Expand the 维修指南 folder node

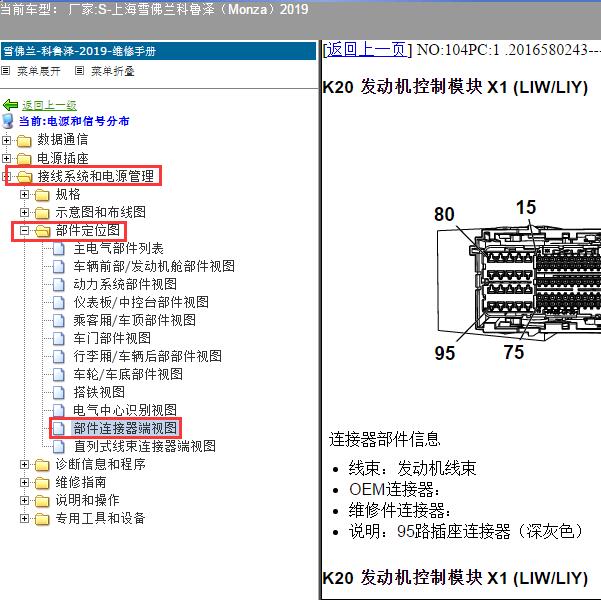(25, 482)
